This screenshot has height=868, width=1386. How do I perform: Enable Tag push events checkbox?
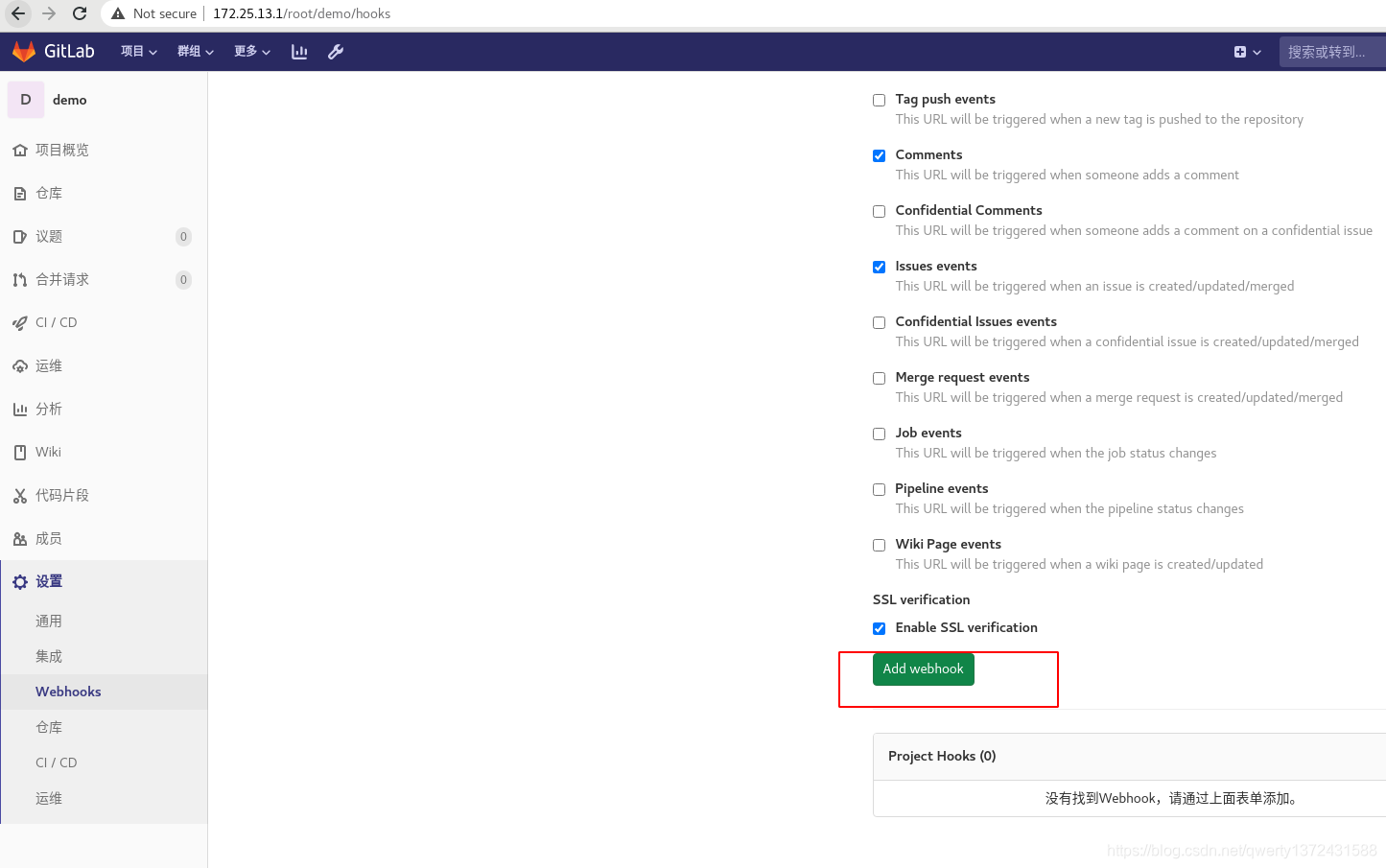pos(879,100)
